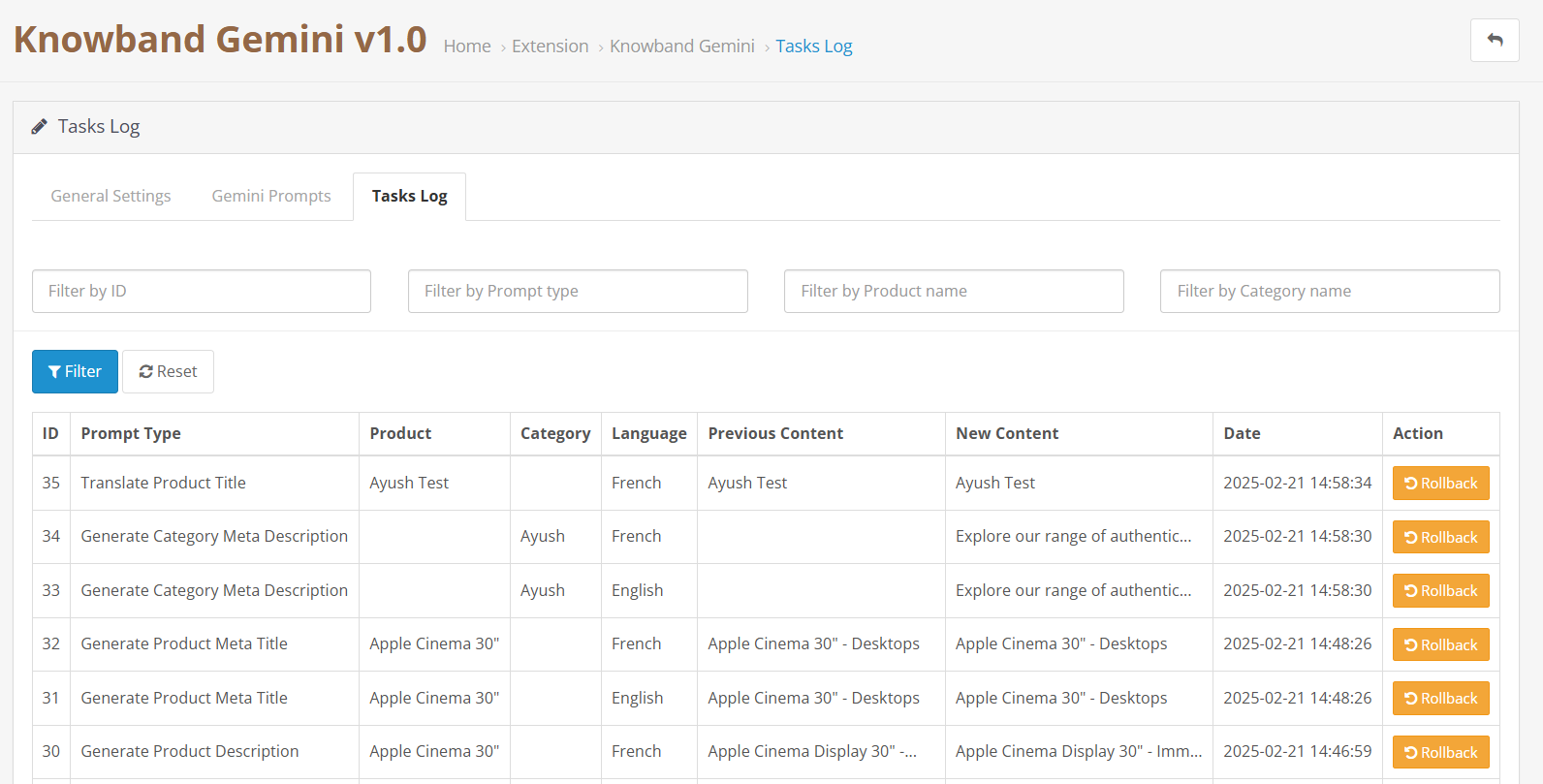This screenshot has width=1543, height=784.
Task: Reset the filters with the Reset button
Action: click(168, 371)
